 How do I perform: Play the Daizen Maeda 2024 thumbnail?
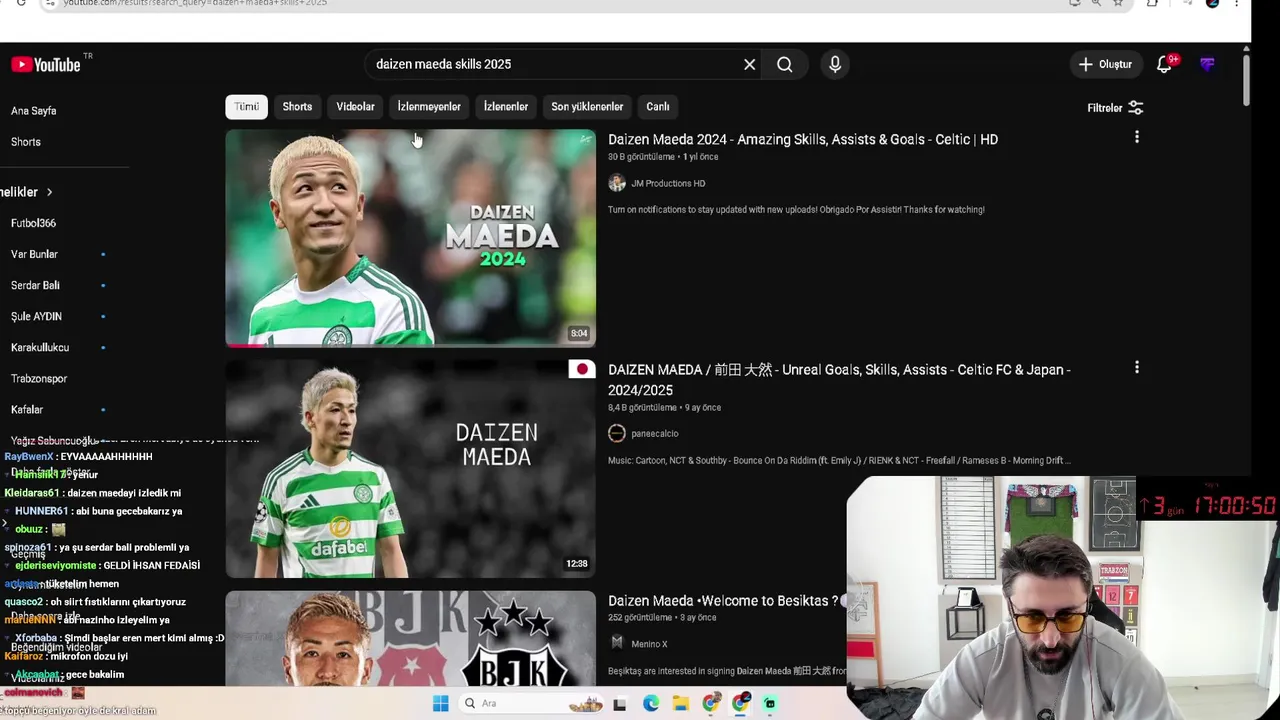[410, 238]
